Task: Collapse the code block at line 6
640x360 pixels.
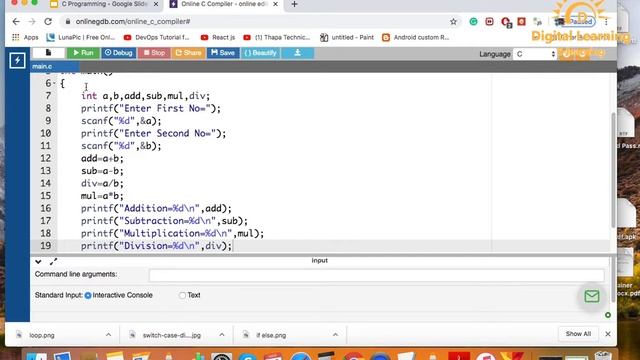Action: [x=54, y=83]
